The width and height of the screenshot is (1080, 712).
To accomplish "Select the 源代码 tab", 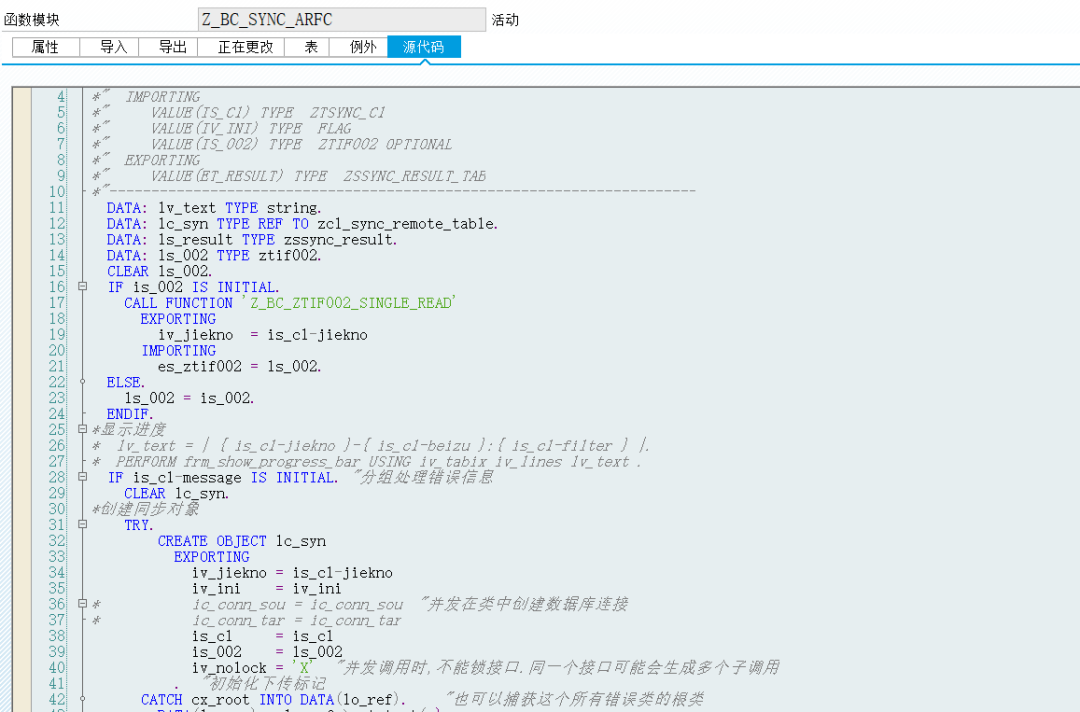I will pos(424,47).
